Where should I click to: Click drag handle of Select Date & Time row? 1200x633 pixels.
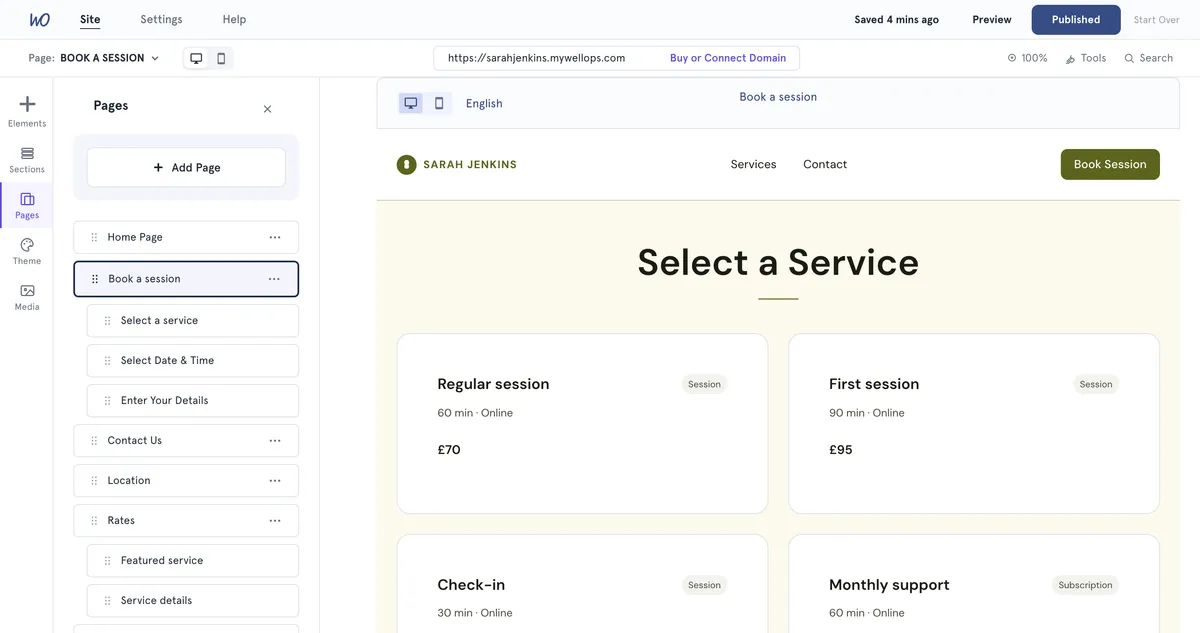click(108, 360)
